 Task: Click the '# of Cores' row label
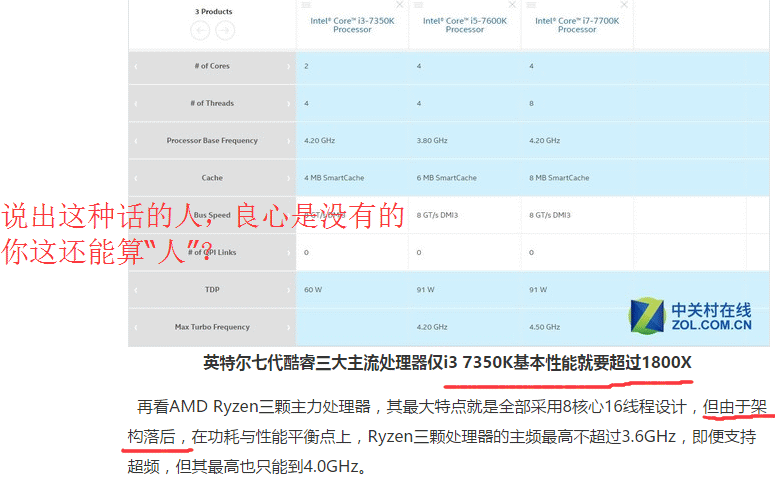pos(212,66)
